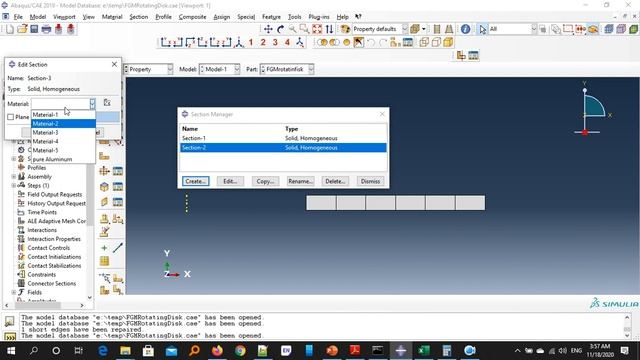Click Create... in Section Manager
Viewport: 640px width, 360px height.
196,181
